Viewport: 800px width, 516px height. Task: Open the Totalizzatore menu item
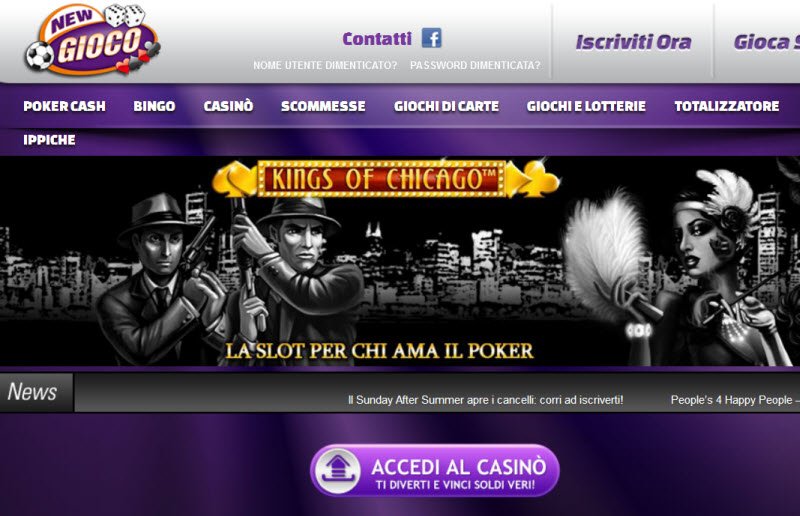click(x=727, y=106)
